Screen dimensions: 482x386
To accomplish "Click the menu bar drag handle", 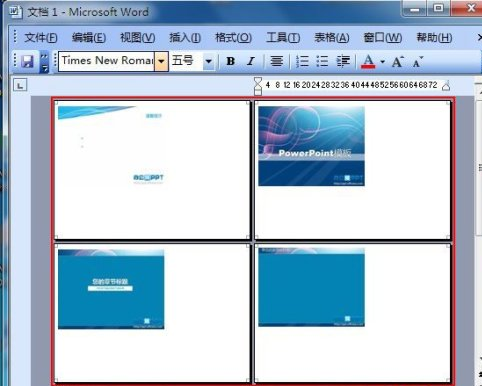I will (15, 37).
